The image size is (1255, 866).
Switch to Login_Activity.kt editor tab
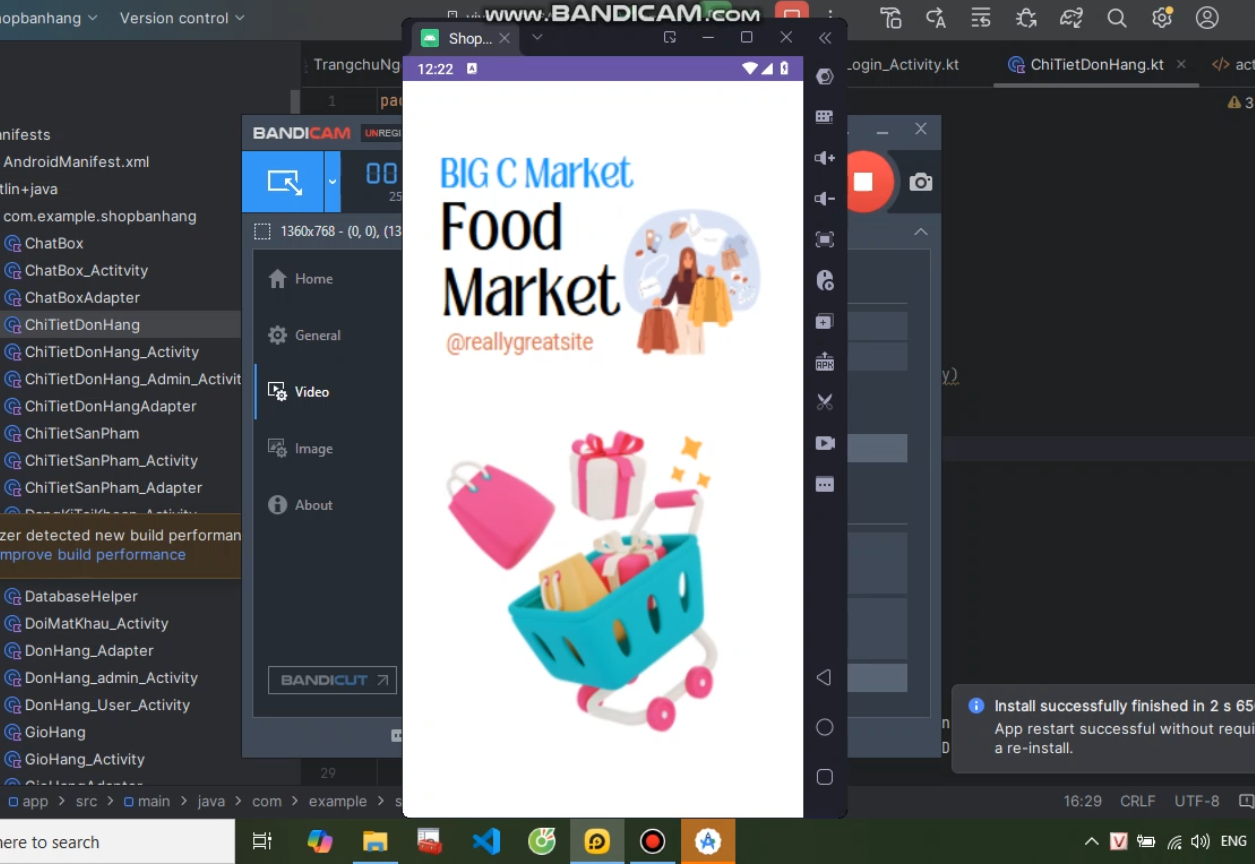coord(903,64)
